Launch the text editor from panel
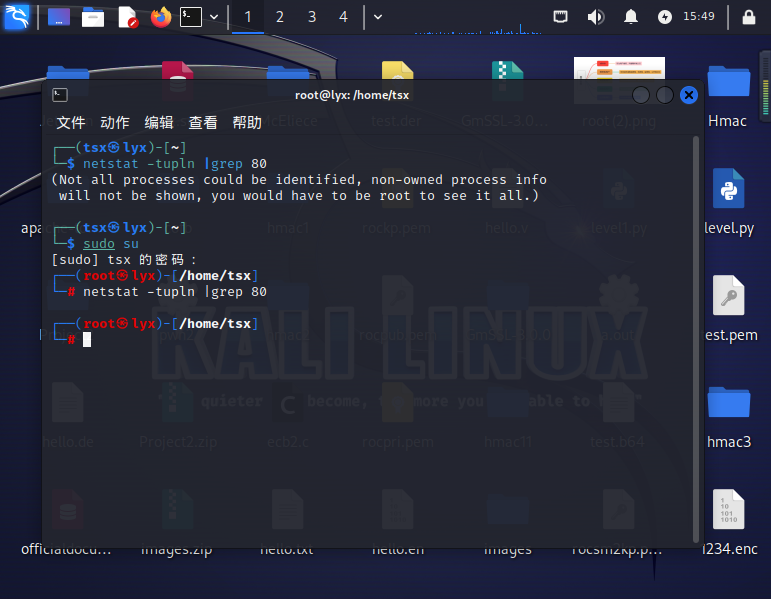The height and width of the screenshot is (599, 771). tap(128, 17)
